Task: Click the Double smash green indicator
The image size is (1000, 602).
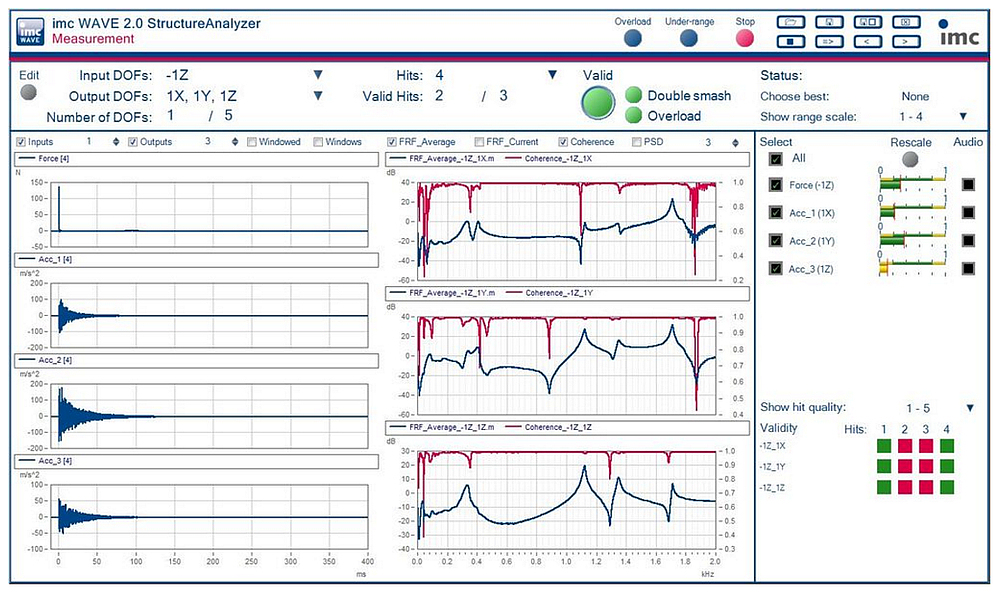Action: 633,96
